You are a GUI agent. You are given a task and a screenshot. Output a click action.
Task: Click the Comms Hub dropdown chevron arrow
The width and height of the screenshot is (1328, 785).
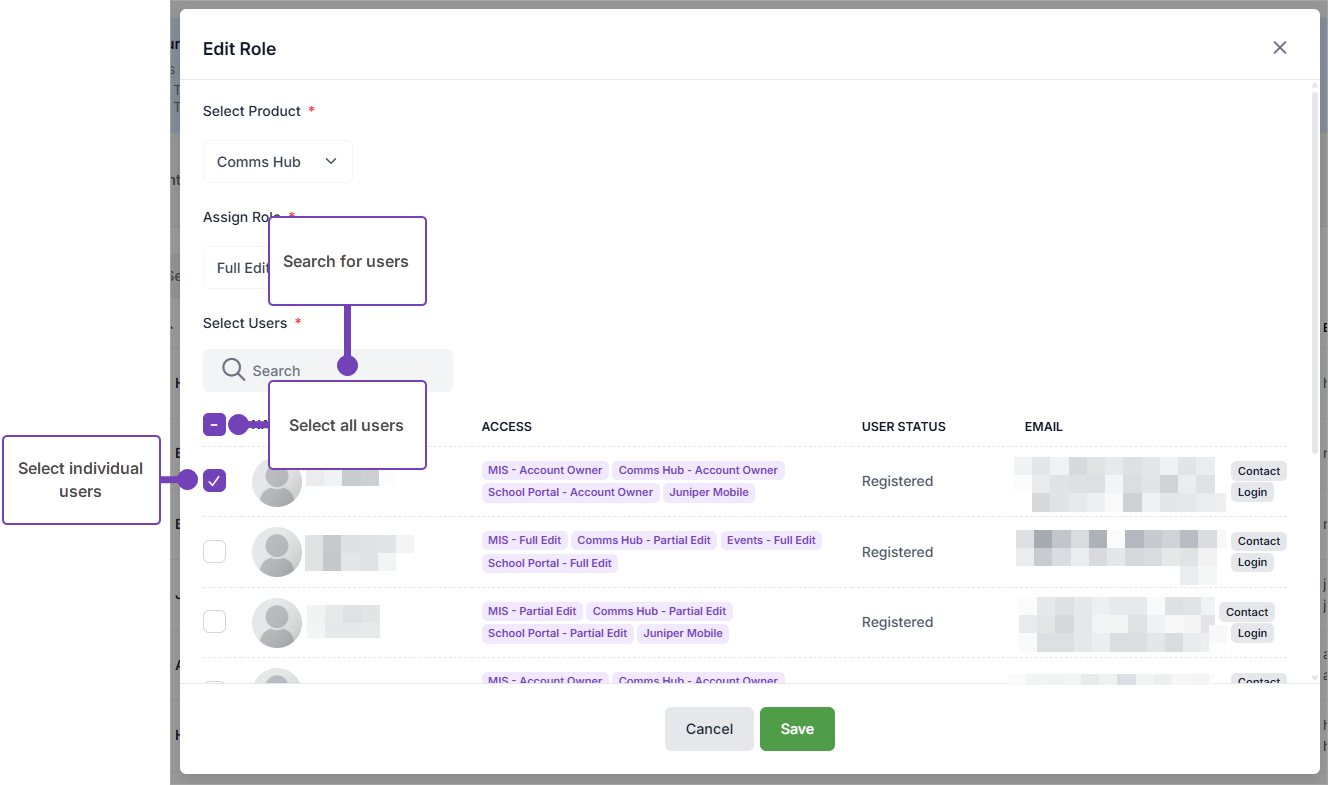tap(331, 162)
